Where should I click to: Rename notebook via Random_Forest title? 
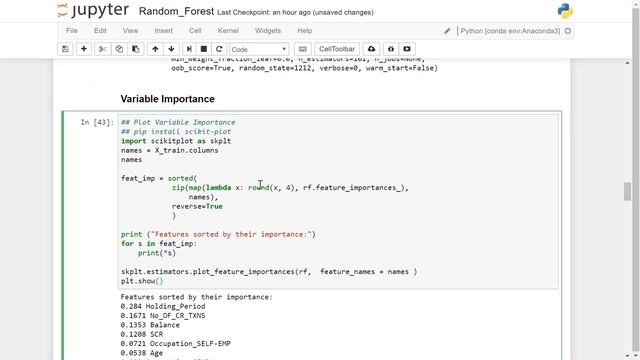click(x=176, y=11)
